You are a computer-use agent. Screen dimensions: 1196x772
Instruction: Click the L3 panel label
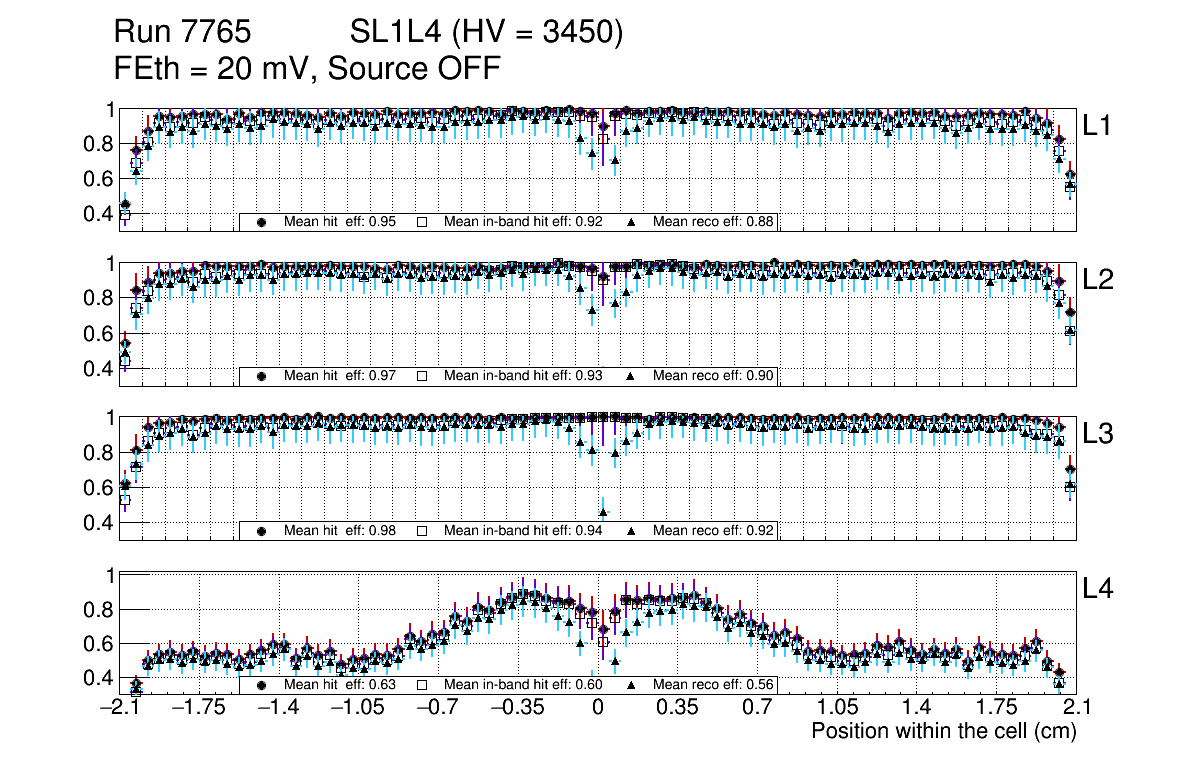click(1098, 434)
